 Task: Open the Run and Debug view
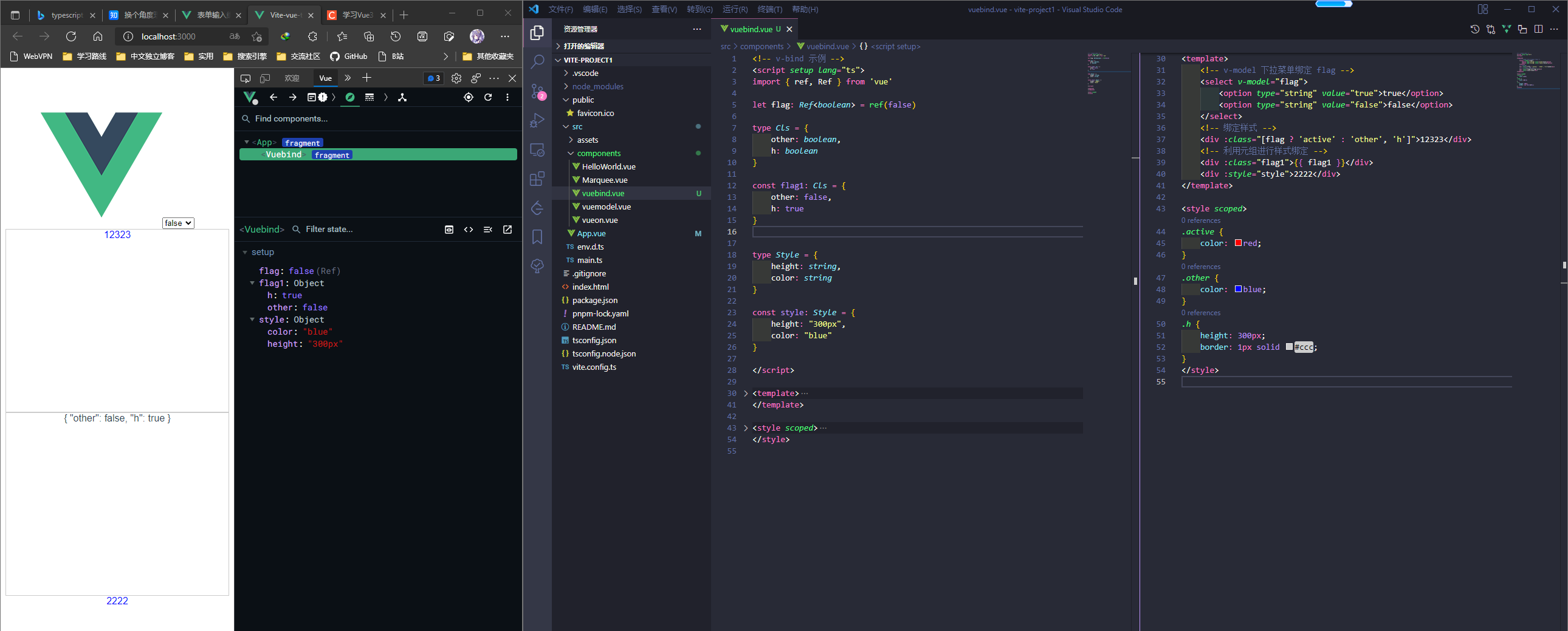coord(537,120)
